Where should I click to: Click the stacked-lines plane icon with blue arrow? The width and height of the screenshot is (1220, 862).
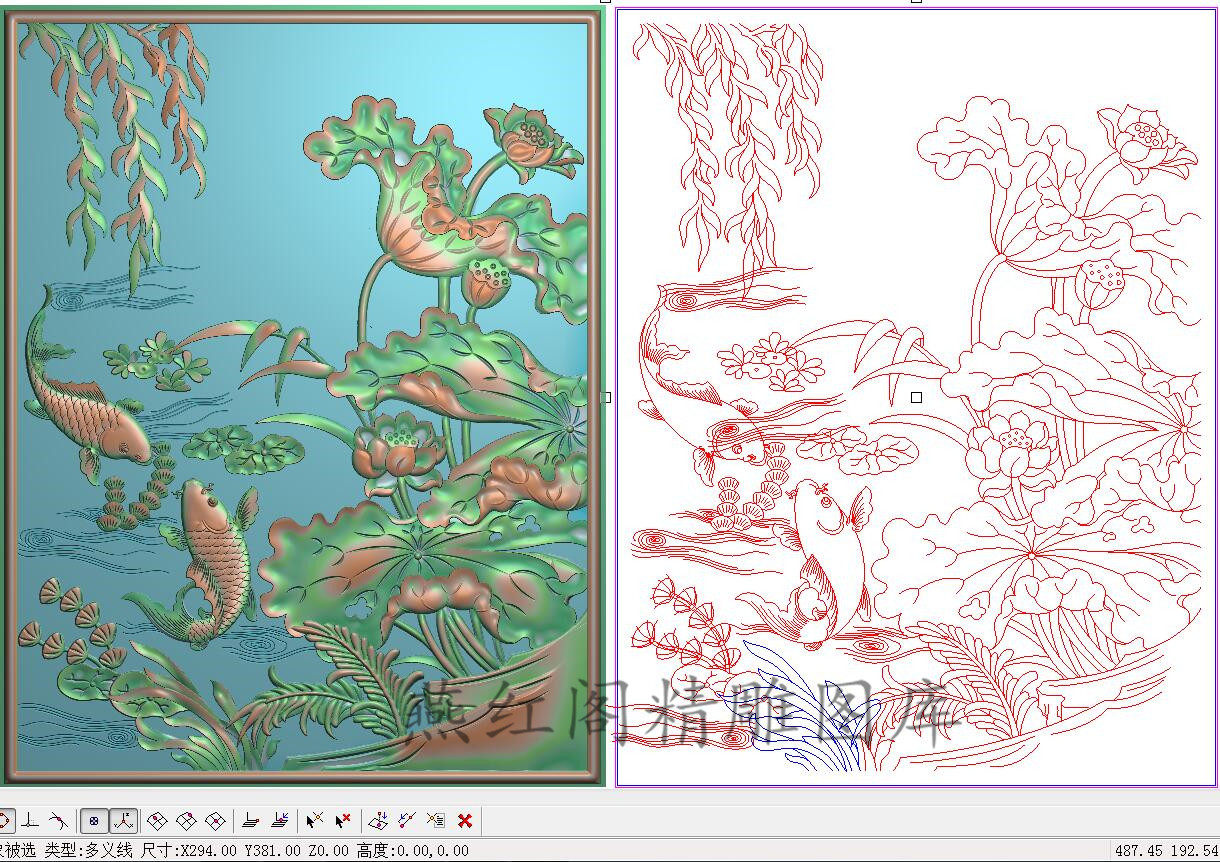(280, 821)
